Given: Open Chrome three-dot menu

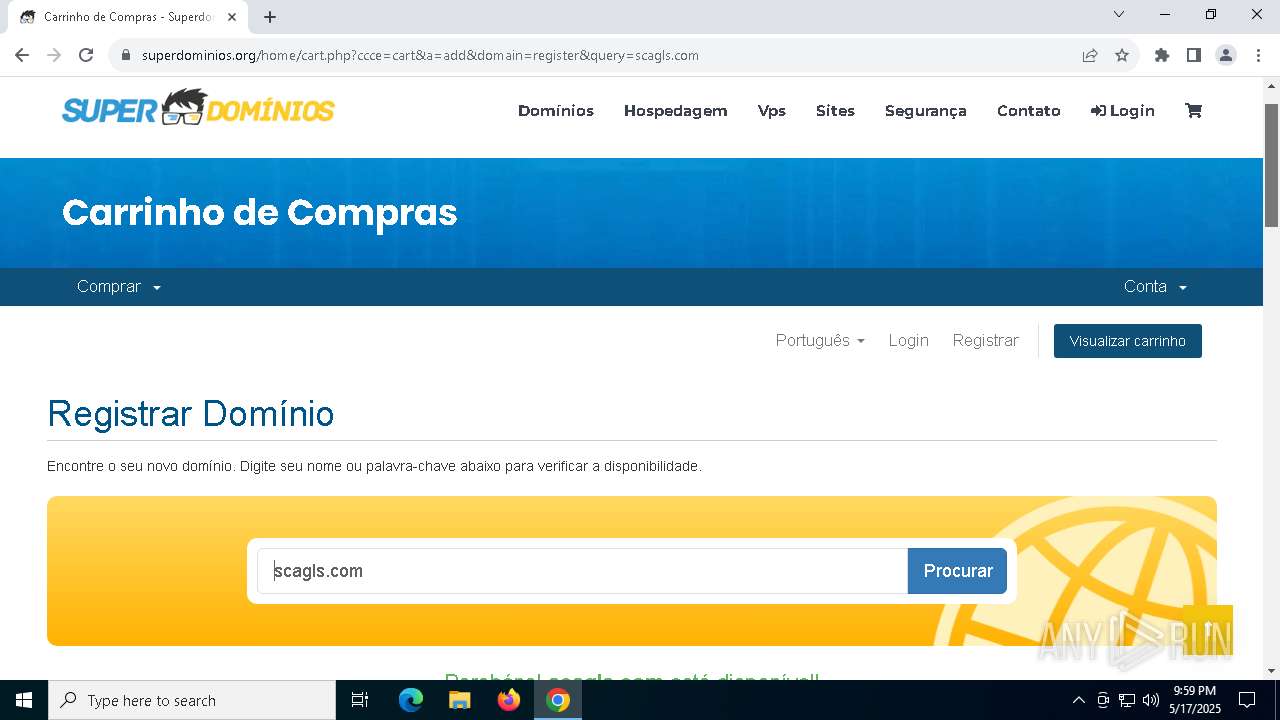Looking at the screenshot, I should tap(1258, 55).
